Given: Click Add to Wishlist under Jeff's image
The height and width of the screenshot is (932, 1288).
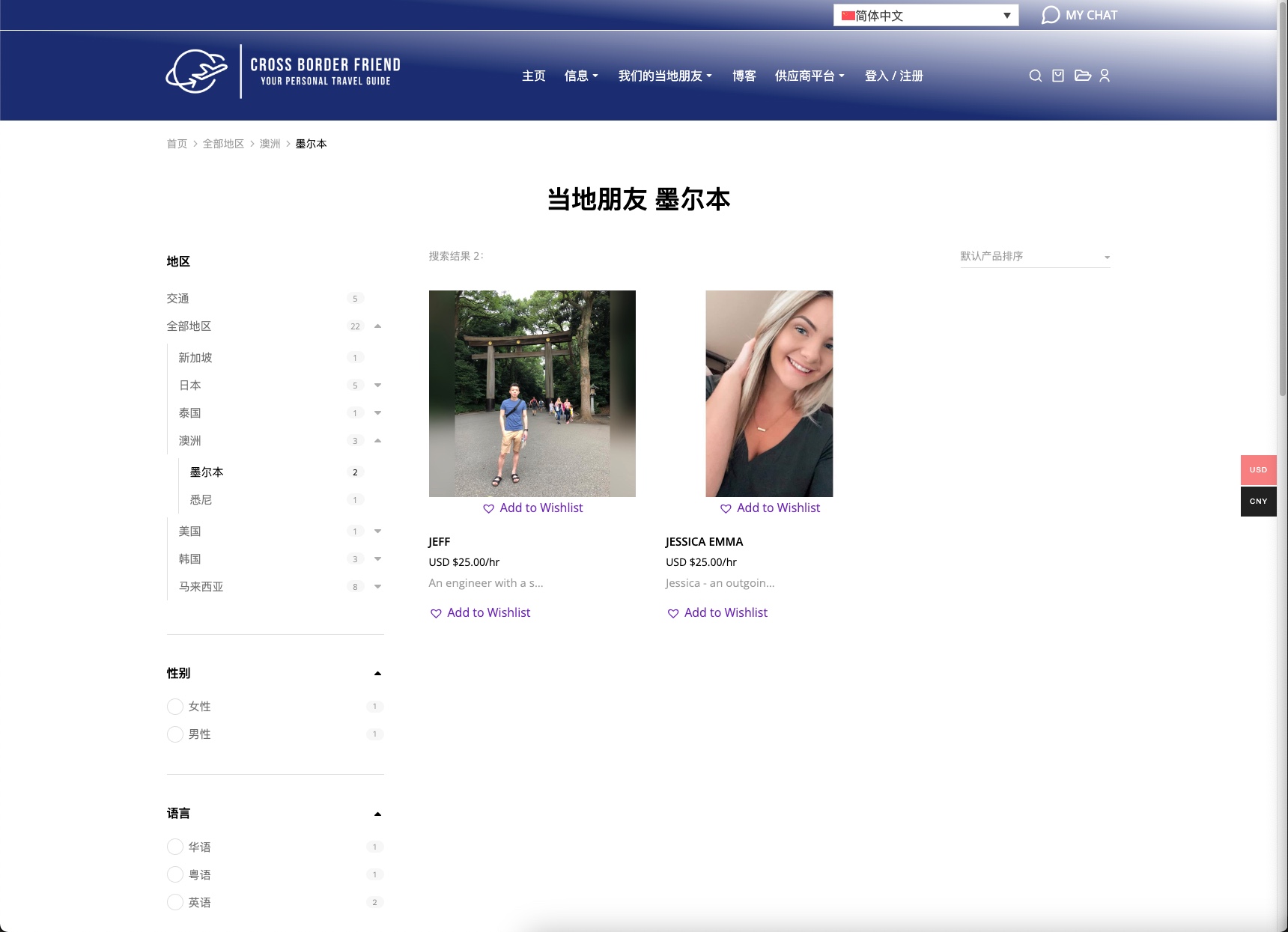Looking at the screenshot, I should [x=541, y=508].
